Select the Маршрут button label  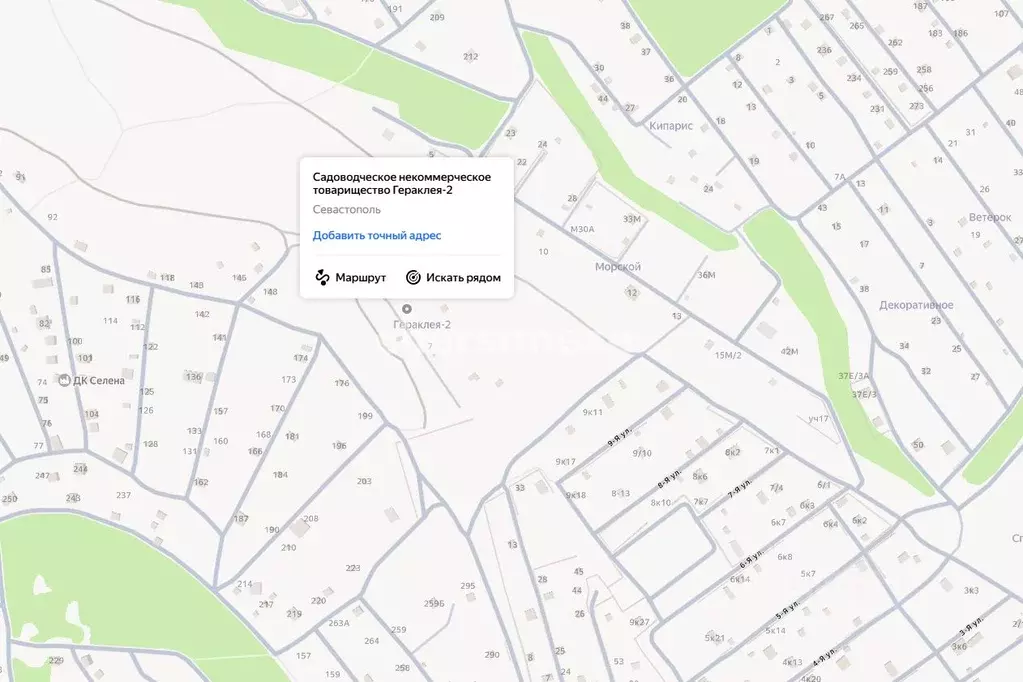click(x=360, y=278)
